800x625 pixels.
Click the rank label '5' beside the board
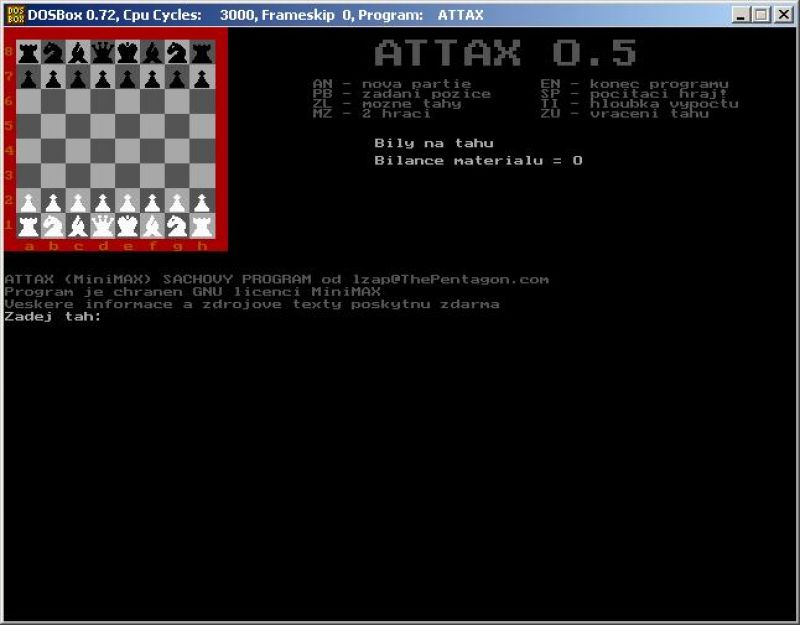(x=9, y=126)
